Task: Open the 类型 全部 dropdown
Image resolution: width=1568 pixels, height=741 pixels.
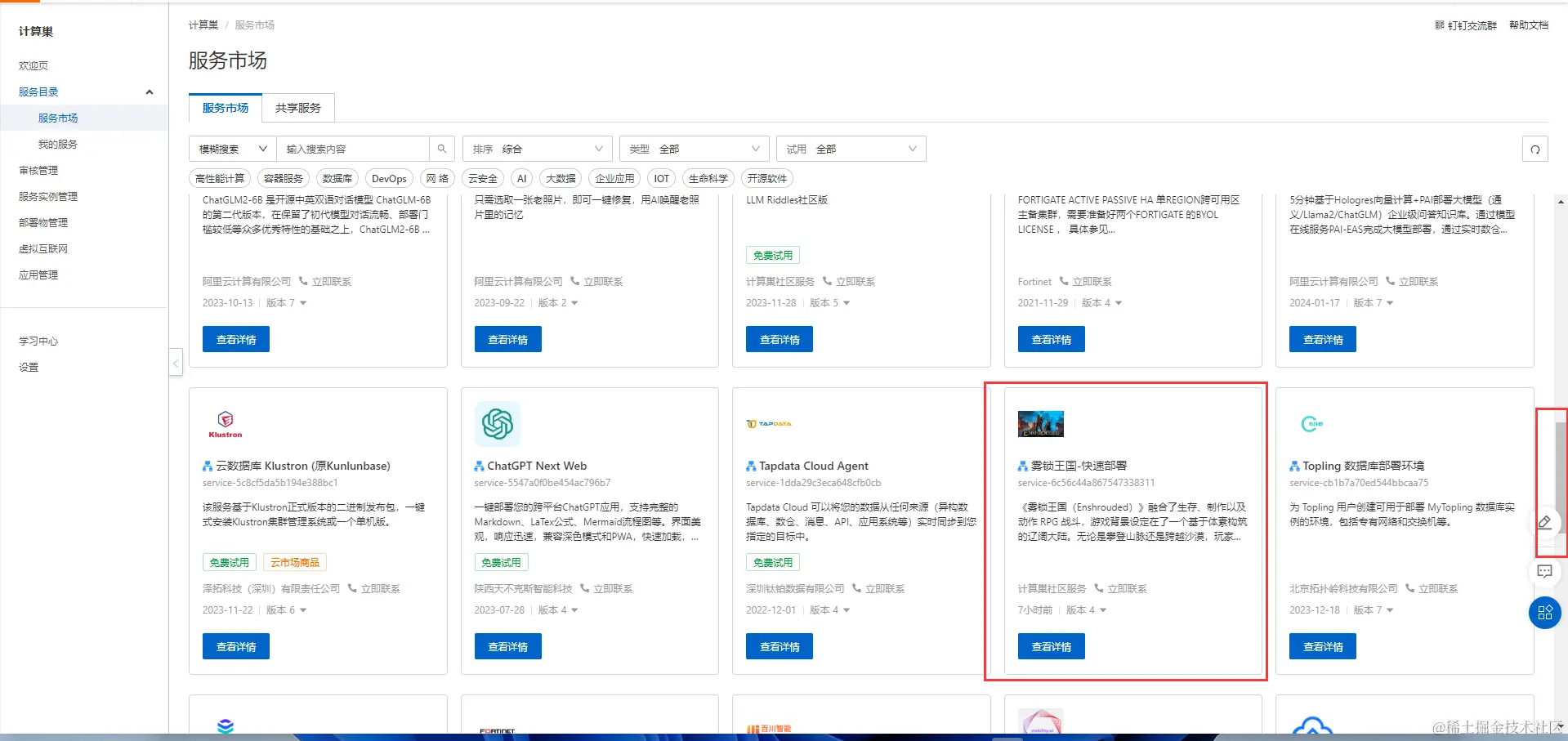Action: (x=694, y=149)
